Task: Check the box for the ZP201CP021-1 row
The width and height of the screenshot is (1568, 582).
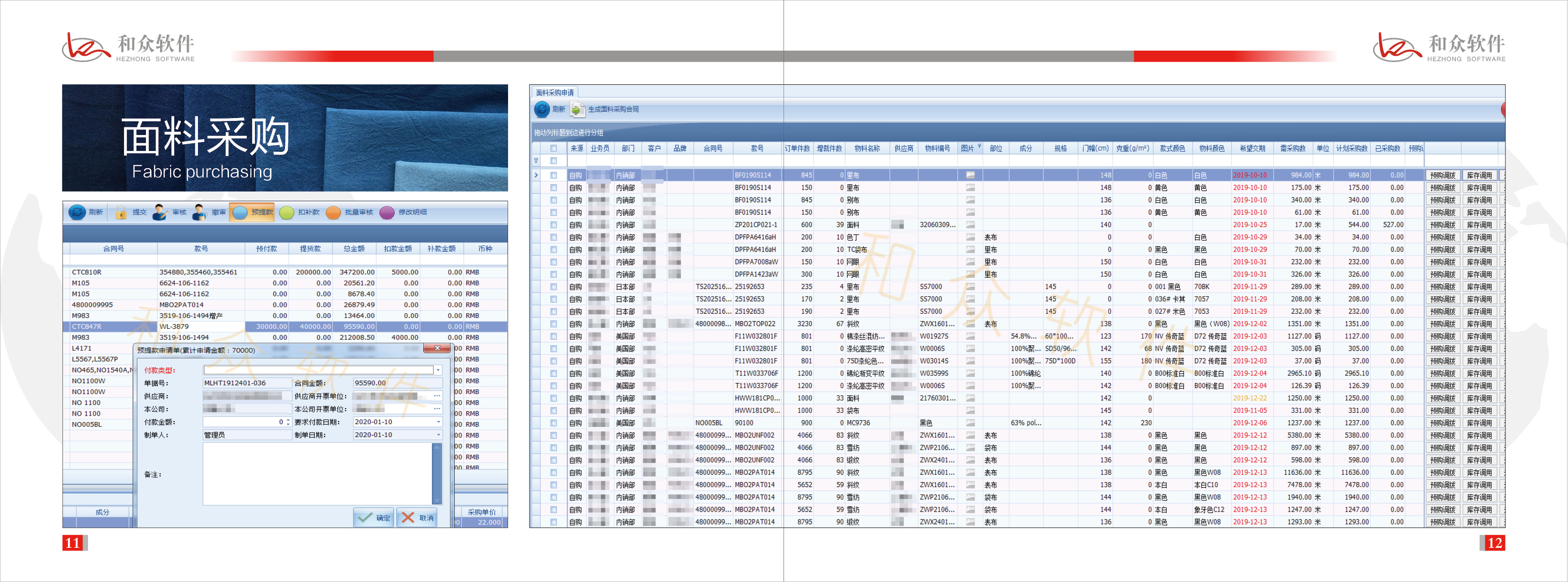Action: pos(553,225)
